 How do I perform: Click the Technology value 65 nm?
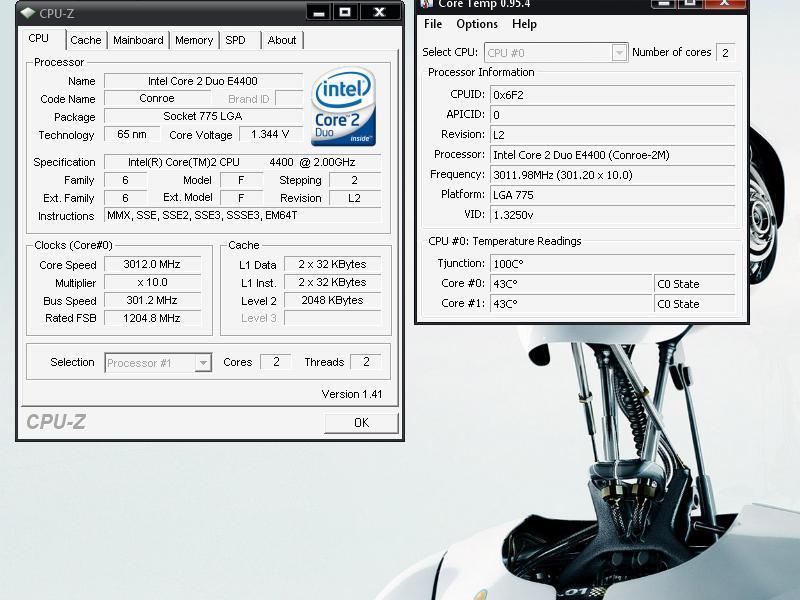[132, 134]
